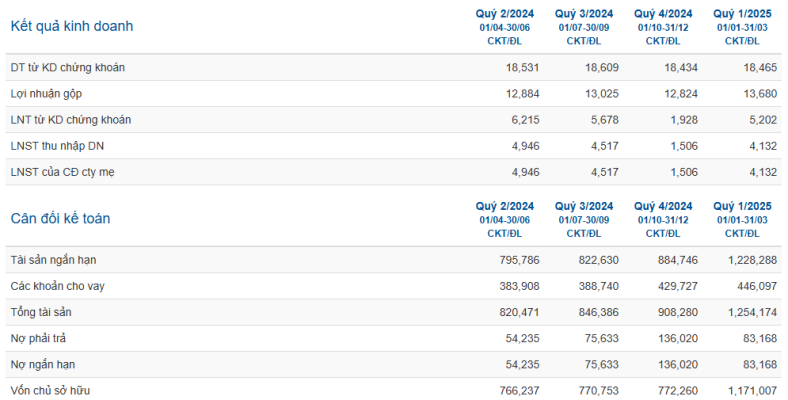The image size is (788, 400).
Task: Click total assets value 1,254,174 for Quý 1/2025
Action: click(x=752, y=313)
